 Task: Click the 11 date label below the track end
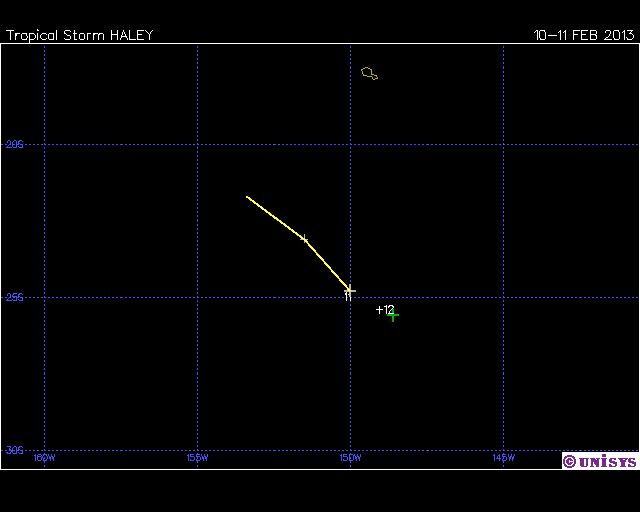coord(347,297)
